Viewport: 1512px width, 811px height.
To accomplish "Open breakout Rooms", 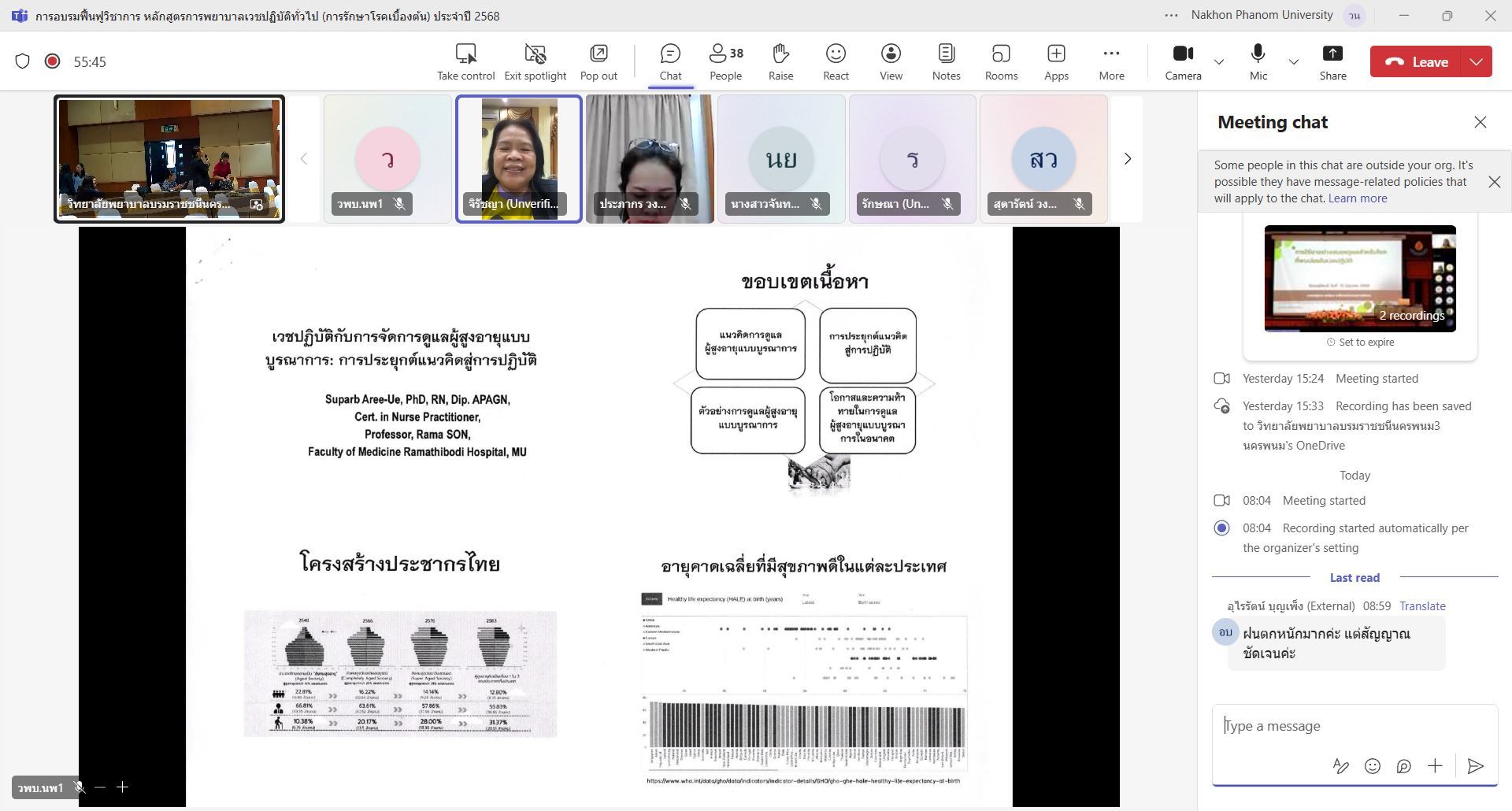I will coord(1001,61).
